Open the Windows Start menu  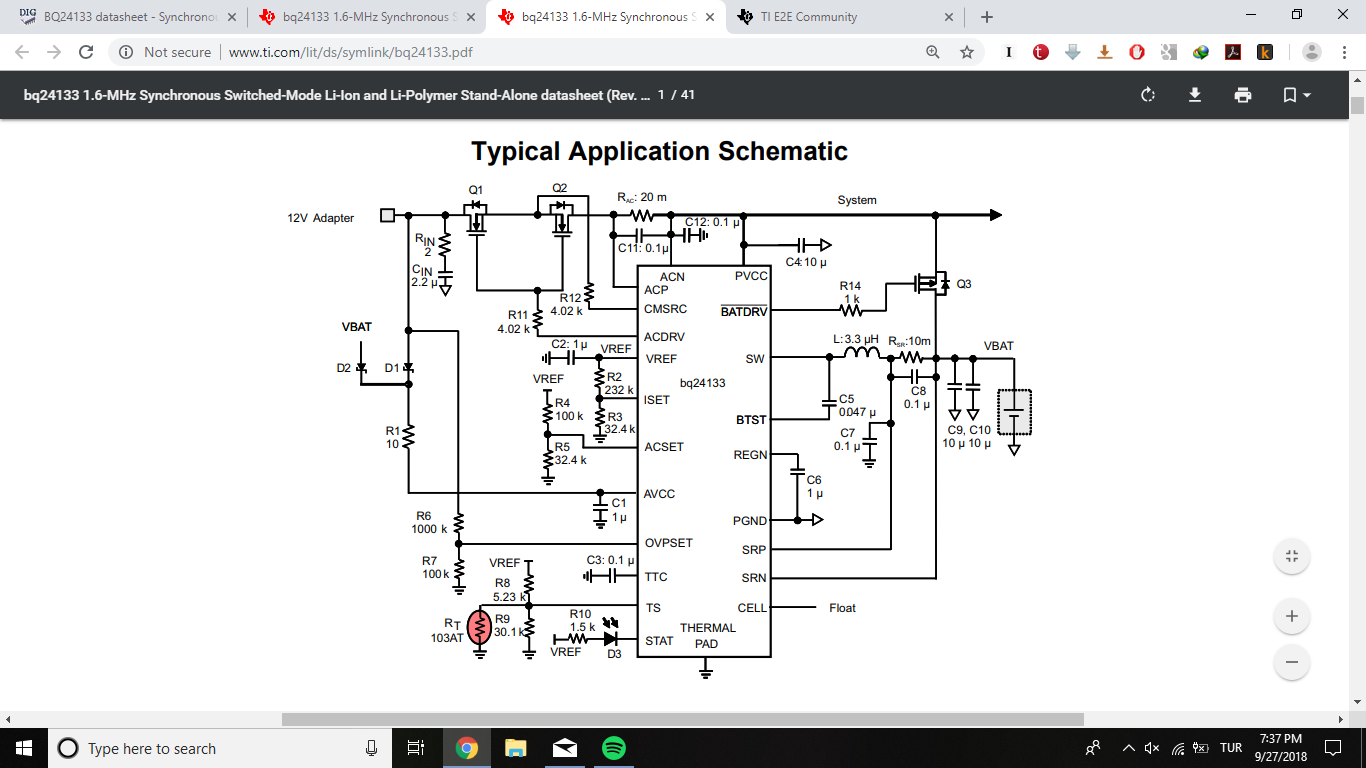[24, 748]
